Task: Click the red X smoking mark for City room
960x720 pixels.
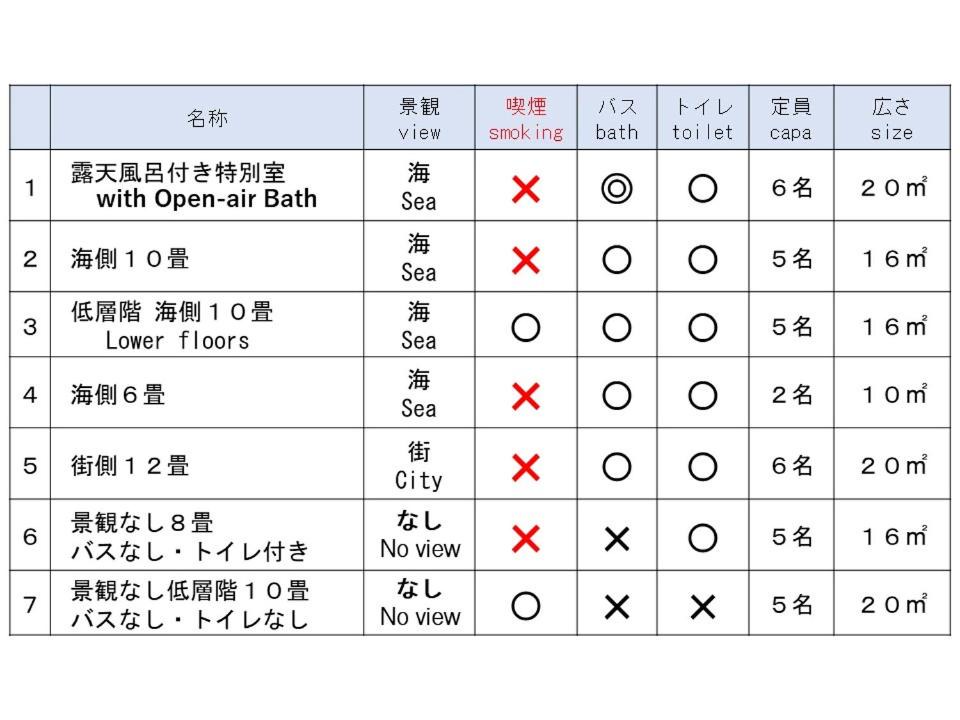Action: (525, 467)
